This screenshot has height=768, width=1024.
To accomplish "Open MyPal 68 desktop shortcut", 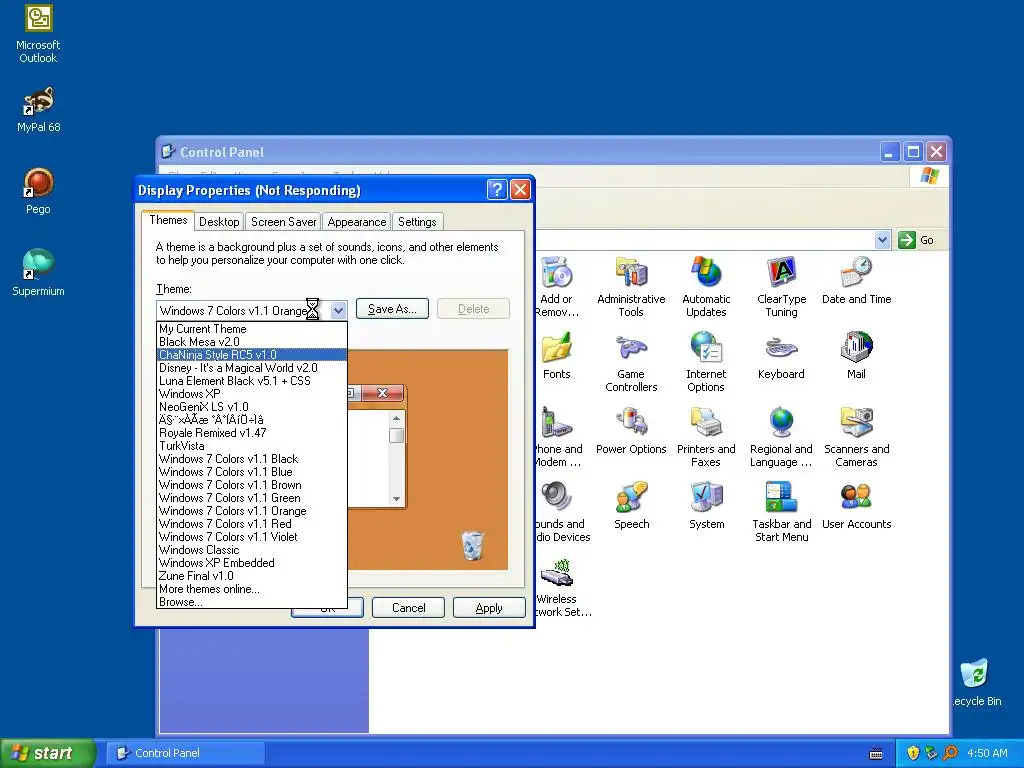I will coord(38,110).
